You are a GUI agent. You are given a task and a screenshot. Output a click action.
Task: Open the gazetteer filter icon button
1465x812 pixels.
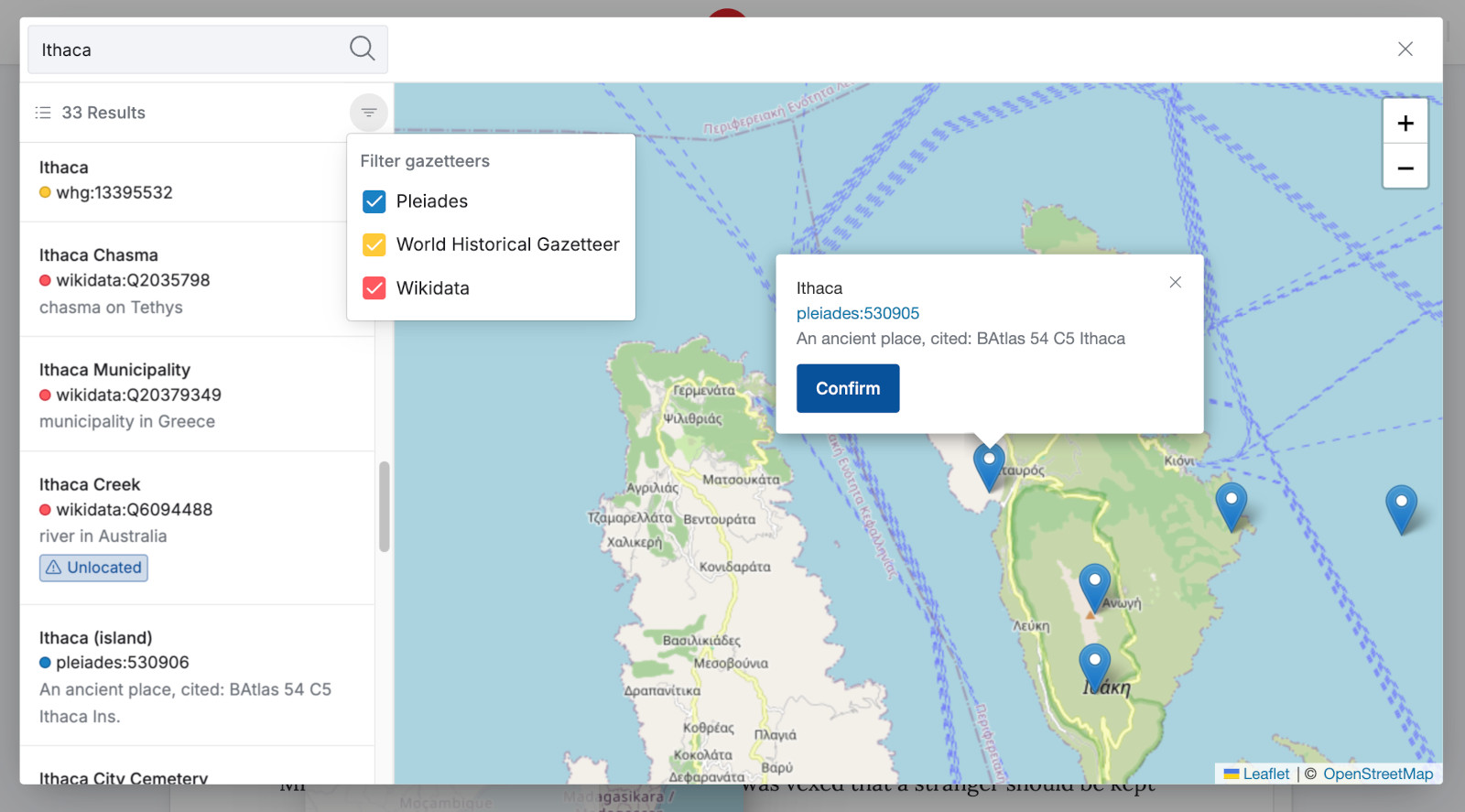[x=369, y=113]
